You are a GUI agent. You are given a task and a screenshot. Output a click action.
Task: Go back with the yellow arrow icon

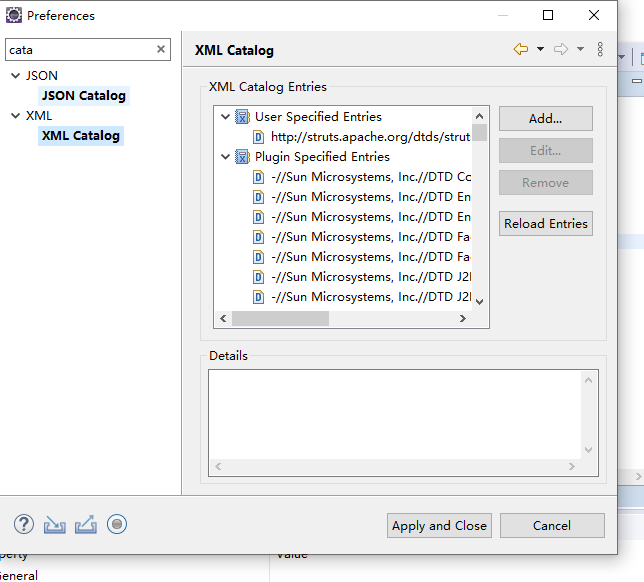pyautogui.click(x=521, y=49)
